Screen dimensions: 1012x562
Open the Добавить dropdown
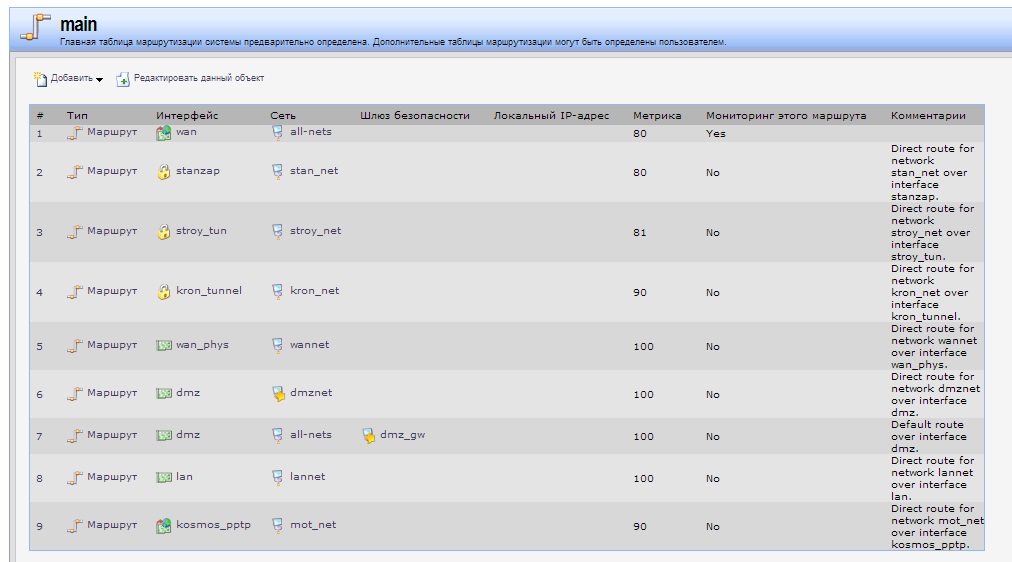(x=77, y=78)
